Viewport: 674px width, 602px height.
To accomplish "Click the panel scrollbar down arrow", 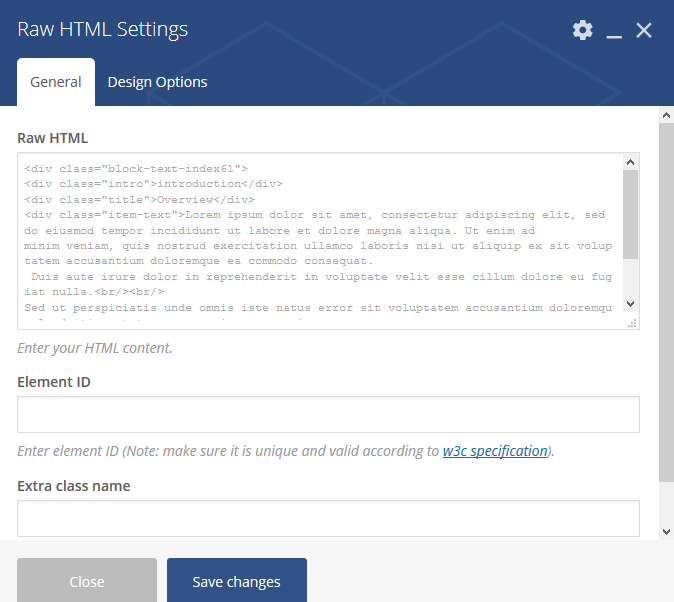I will point(666,532).
